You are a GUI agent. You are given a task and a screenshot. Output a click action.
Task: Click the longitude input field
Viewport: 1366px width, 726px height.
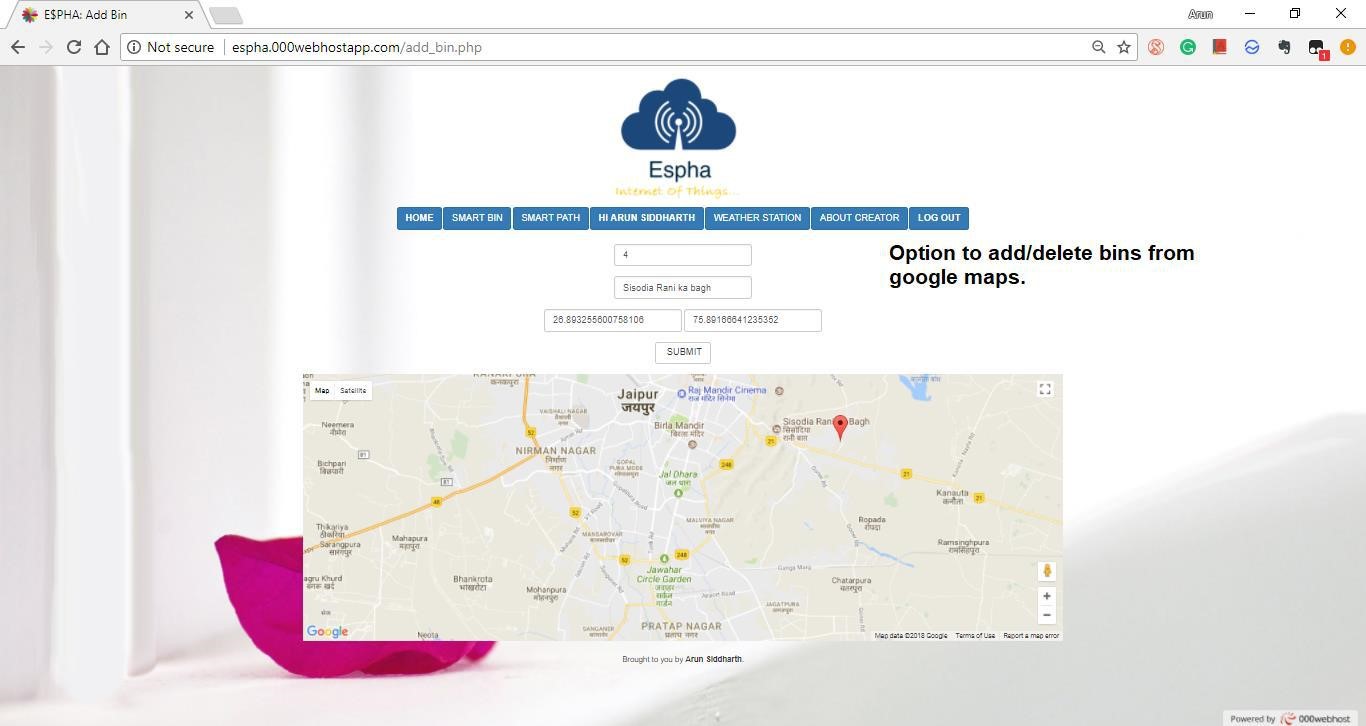coord(753,320)
